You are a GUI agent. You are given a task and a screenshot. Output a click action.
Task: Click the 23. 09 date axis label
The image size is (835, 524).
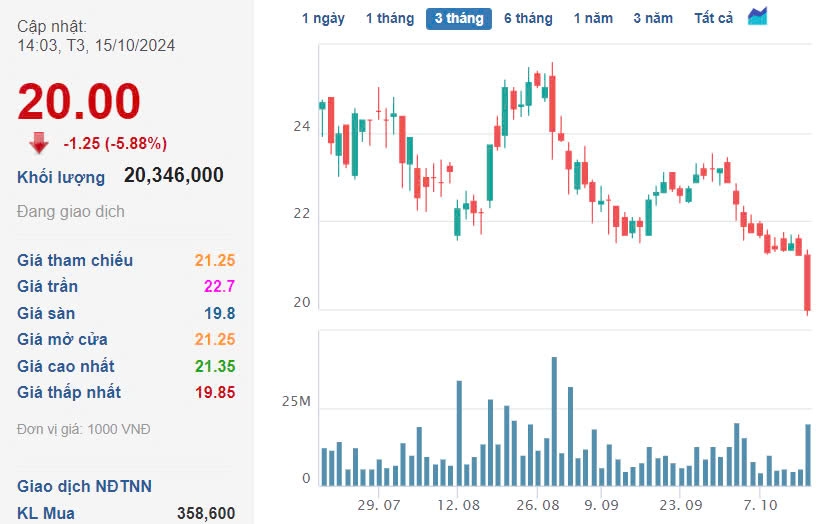(x=681, y=505)
